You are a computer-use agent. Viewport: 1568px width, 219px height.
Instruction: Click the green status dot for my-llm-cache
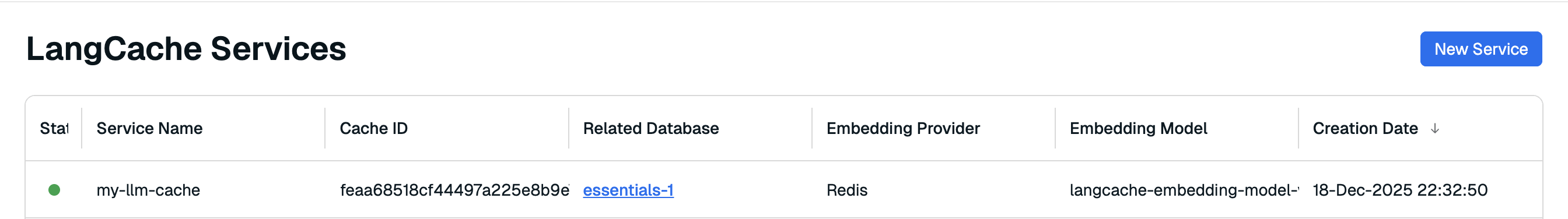[x=54, y=190]
